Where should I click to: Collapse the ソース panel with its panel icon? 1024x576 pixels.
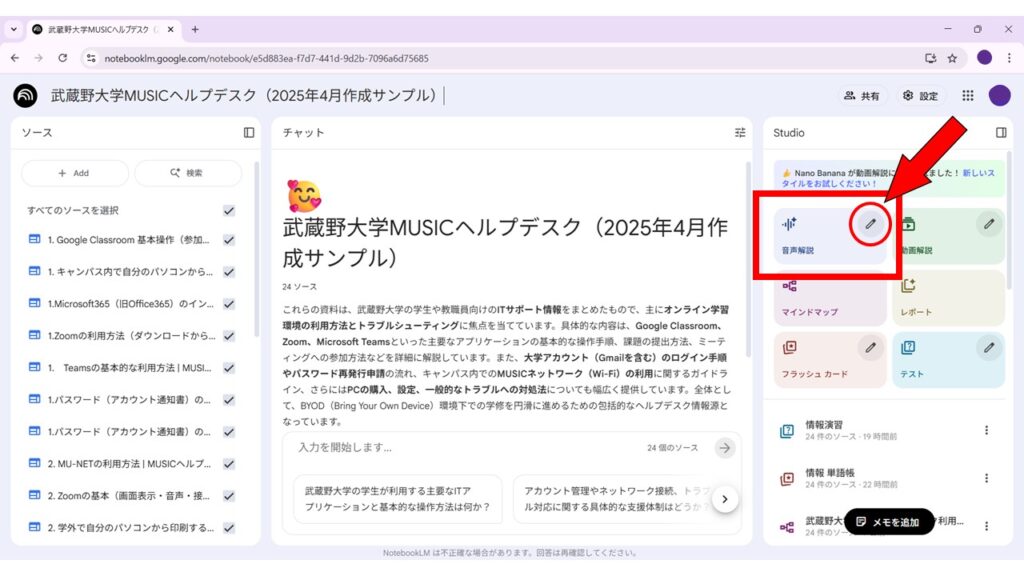click(x=249, y=132)
